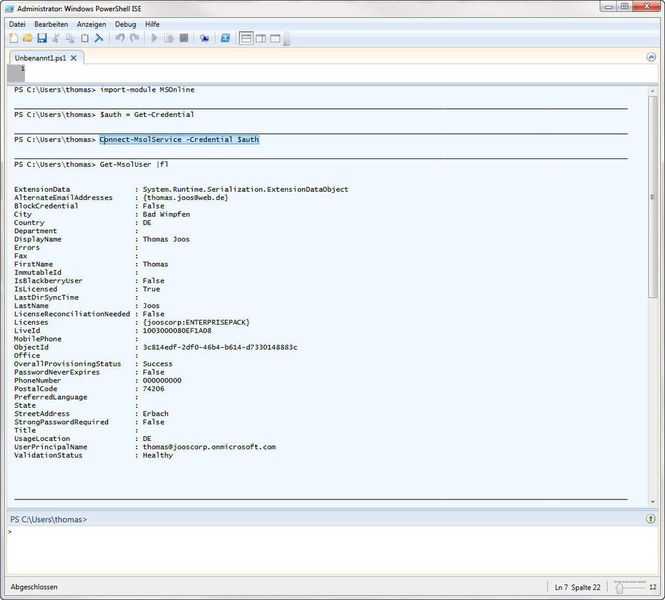
Task: Open the Hilfe menu
Action: [x=152, y=24]
